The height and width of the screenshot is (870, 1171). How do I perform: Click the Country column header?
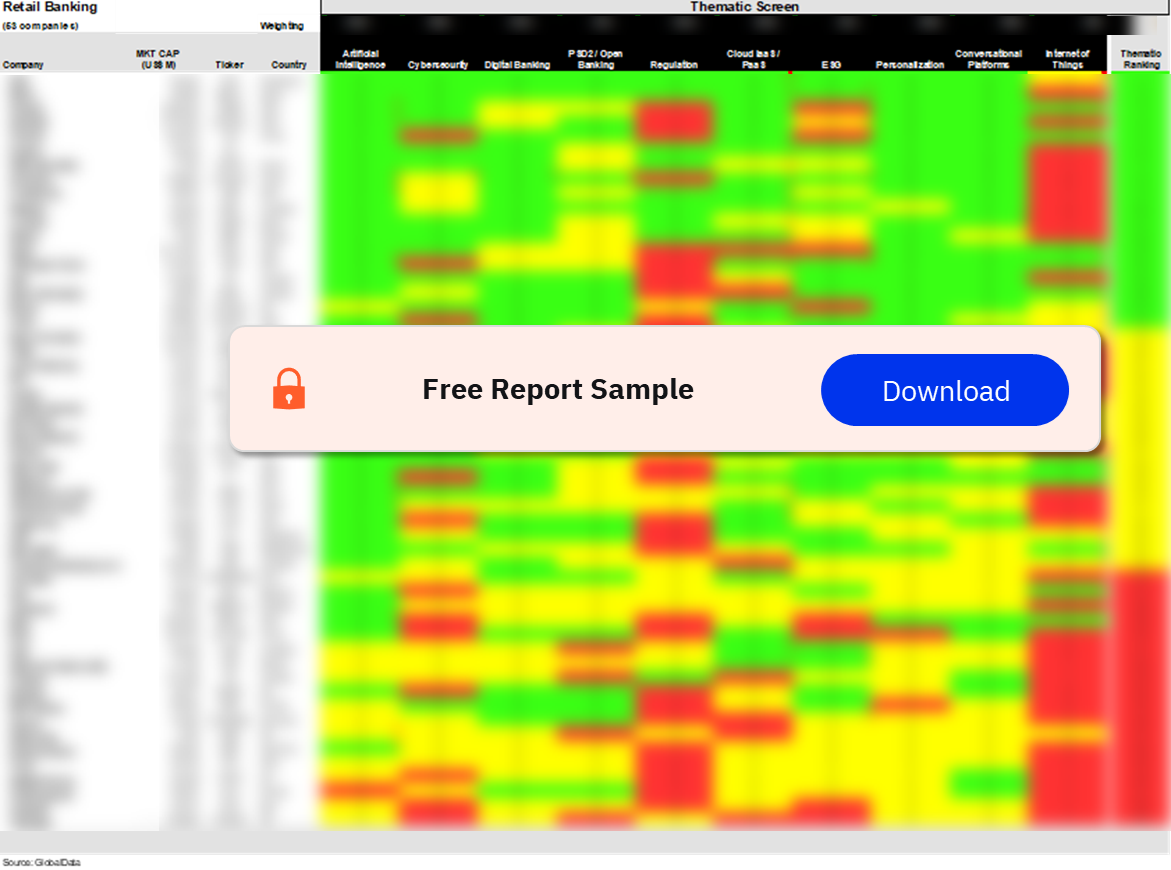(289, 65)
